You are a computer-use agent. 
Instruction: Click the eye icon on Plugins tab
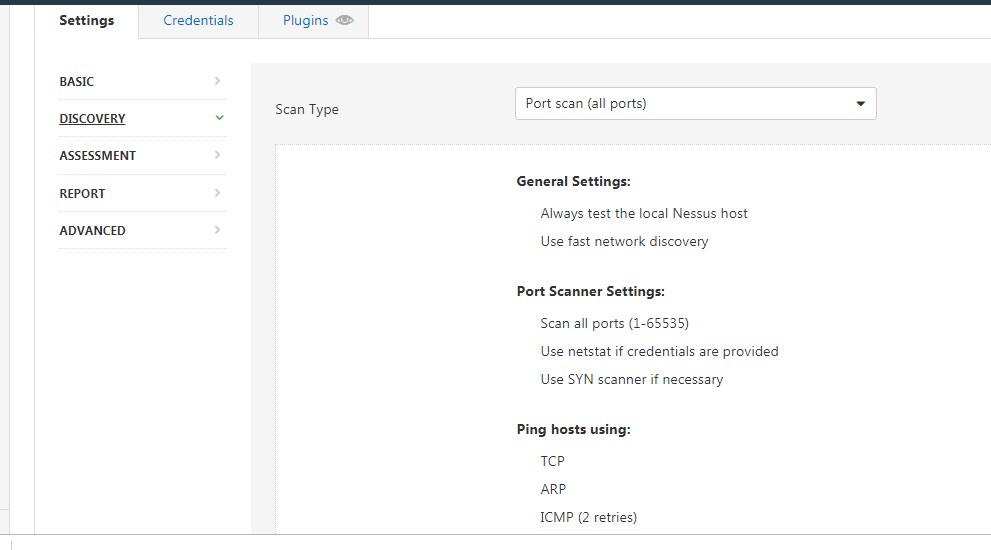[344, 20]
